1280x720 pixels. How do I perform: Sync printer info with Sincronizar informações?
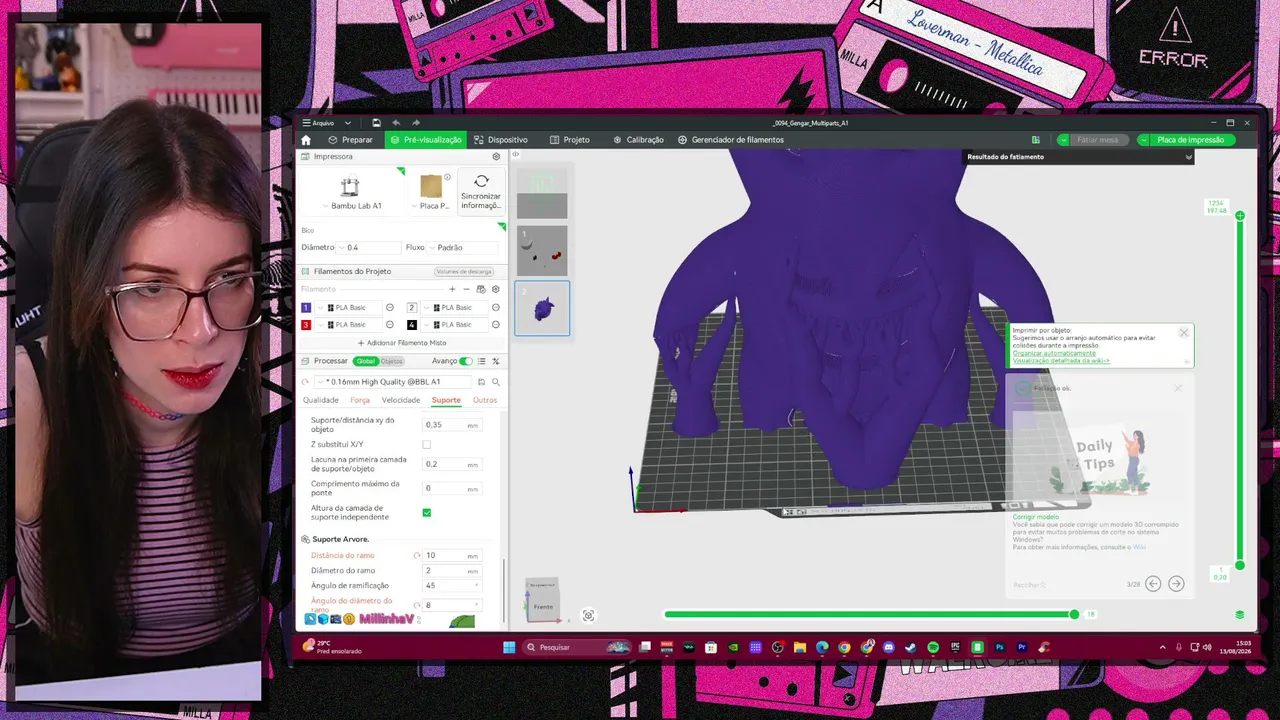(481, 191)
